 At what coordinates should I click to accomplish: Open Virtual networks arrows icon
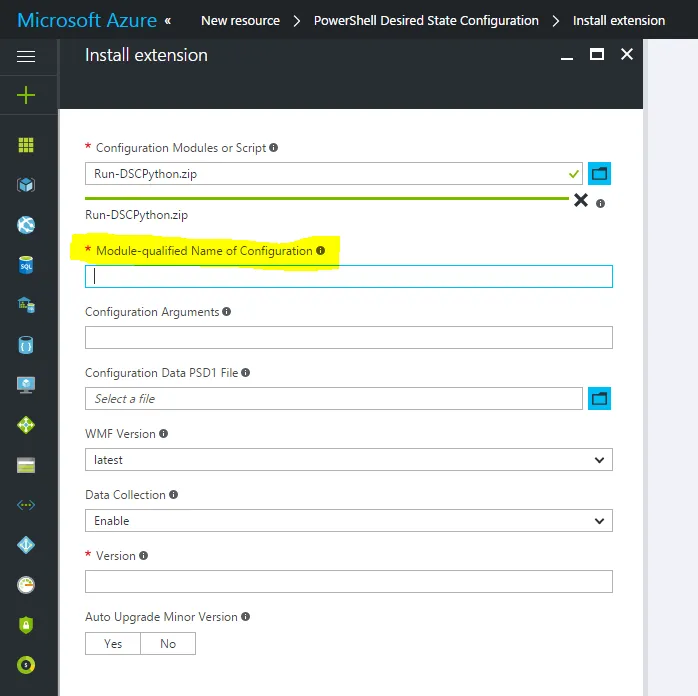pyautogui.click(x=26, y=505)
